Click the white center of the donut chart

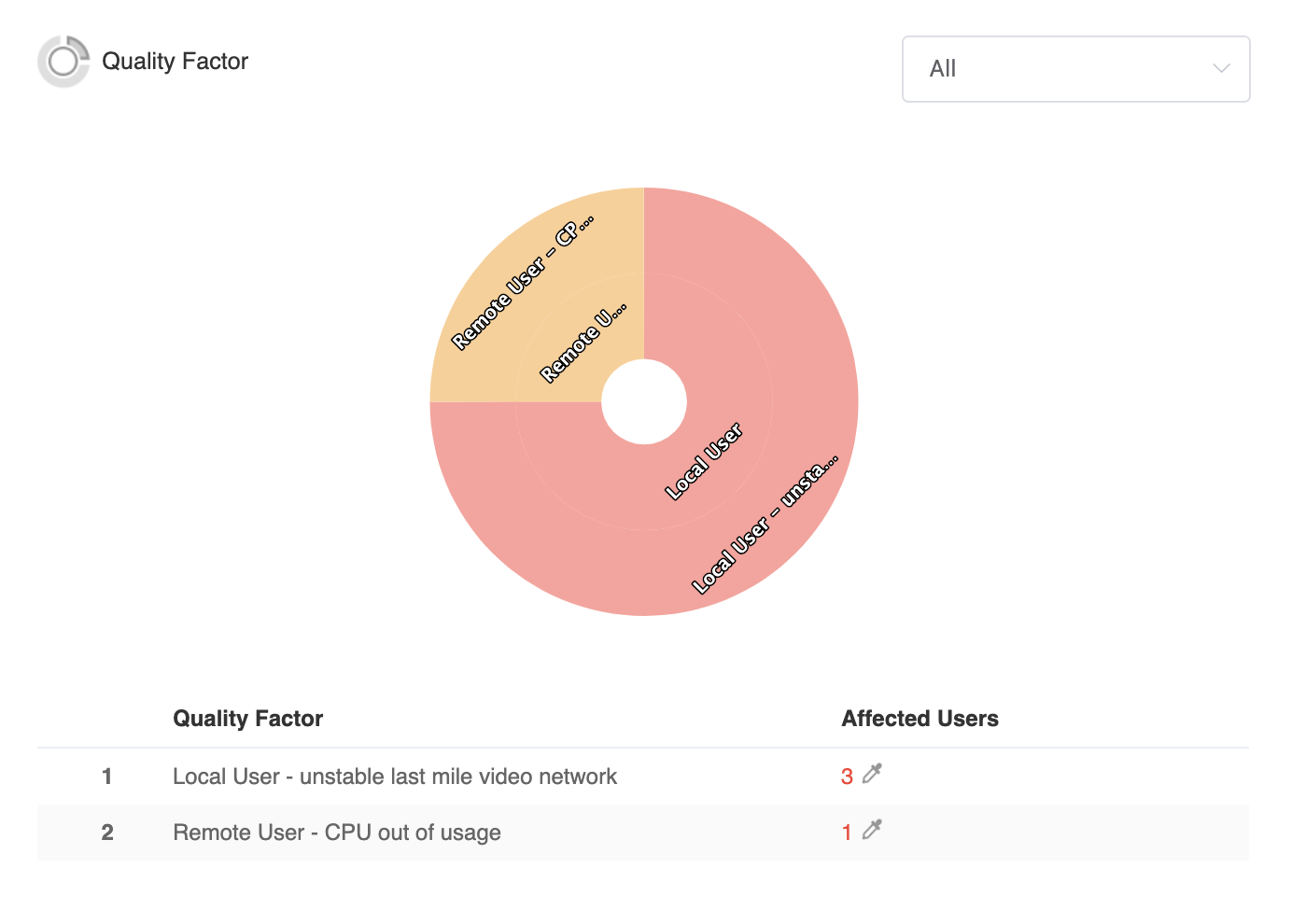[644, 402]
